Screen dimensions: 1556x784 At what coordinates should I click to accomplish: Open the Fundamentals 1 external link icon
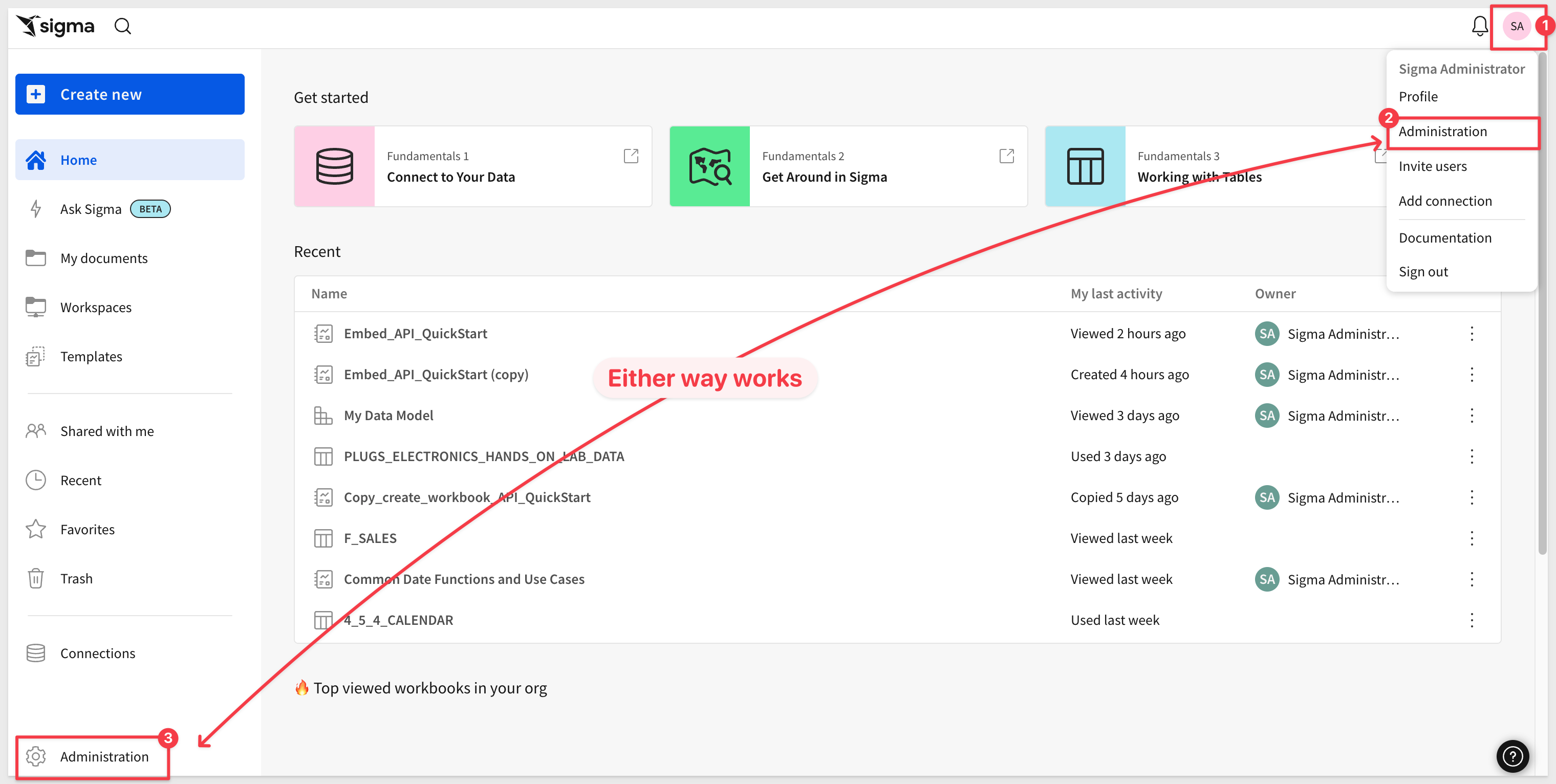pos(631,156)
